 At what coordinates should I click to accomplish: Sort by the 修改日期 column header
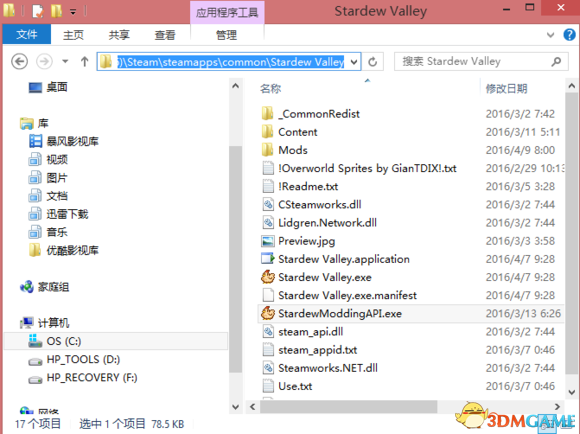pos(506,89)
